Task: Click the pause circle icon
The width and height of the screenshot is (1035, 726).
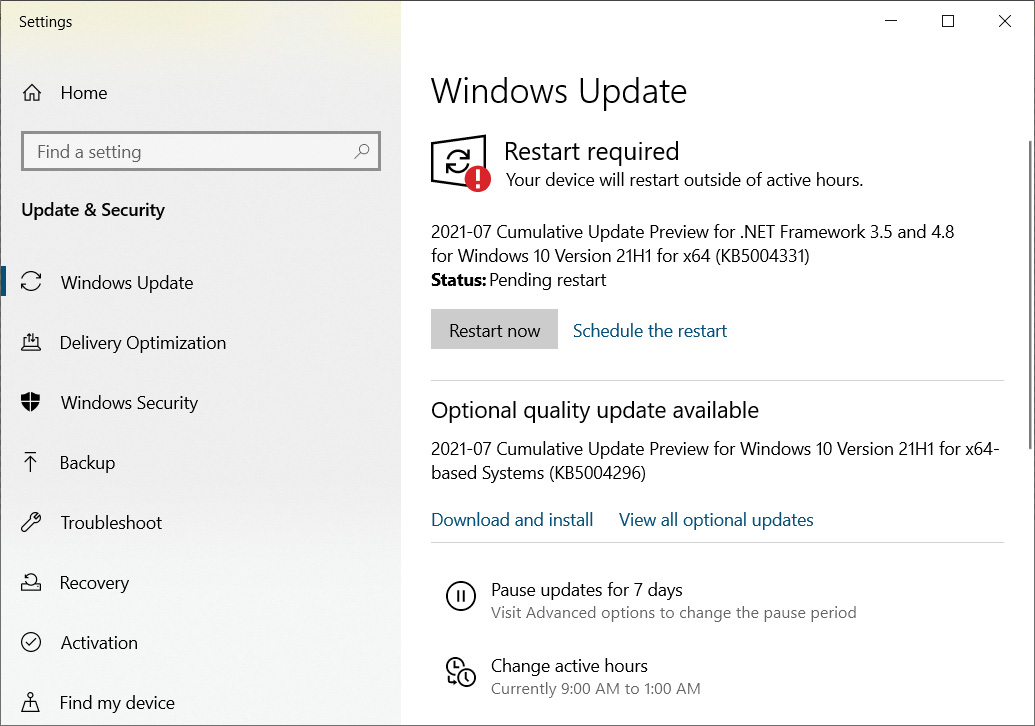Action: coord(461,596)
